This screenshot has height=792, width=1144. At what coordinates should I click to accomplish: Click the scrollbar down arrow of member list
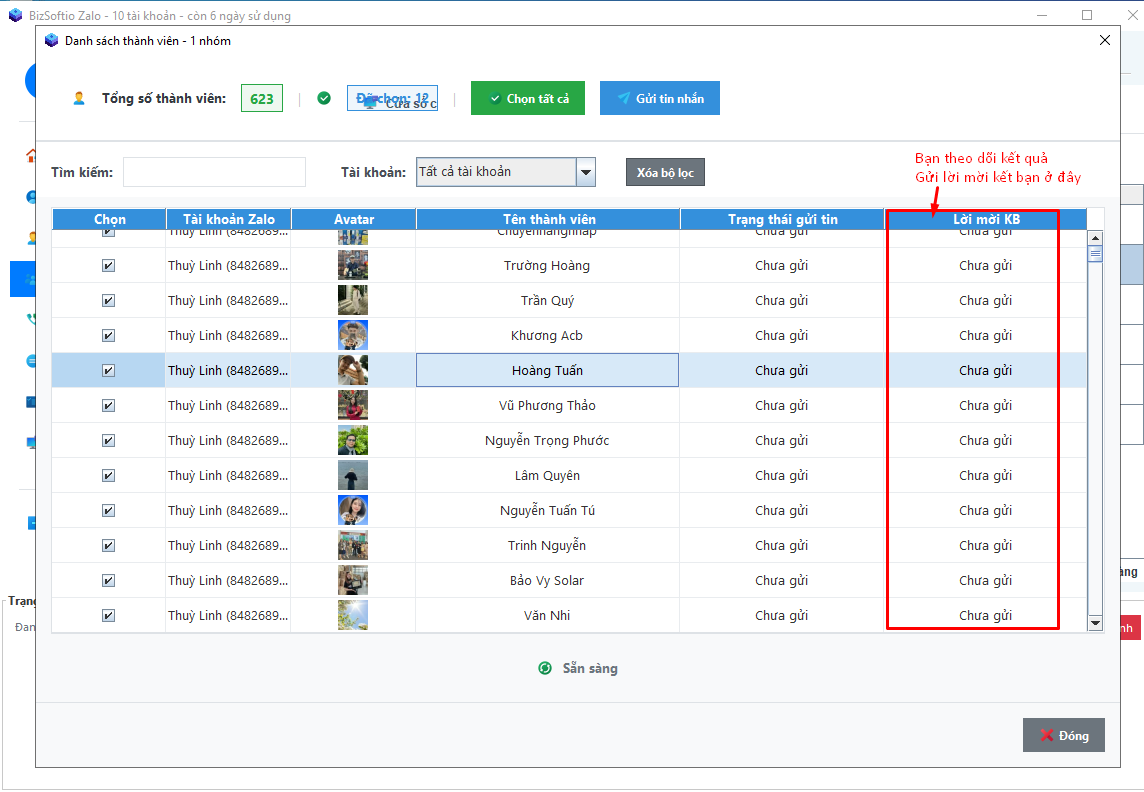pos(1094,623)
